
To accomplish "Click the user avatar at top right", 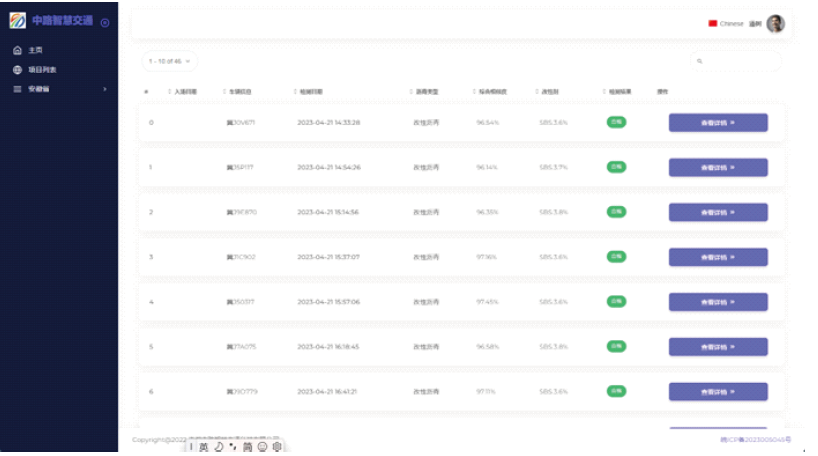I will tap(775, 24).
